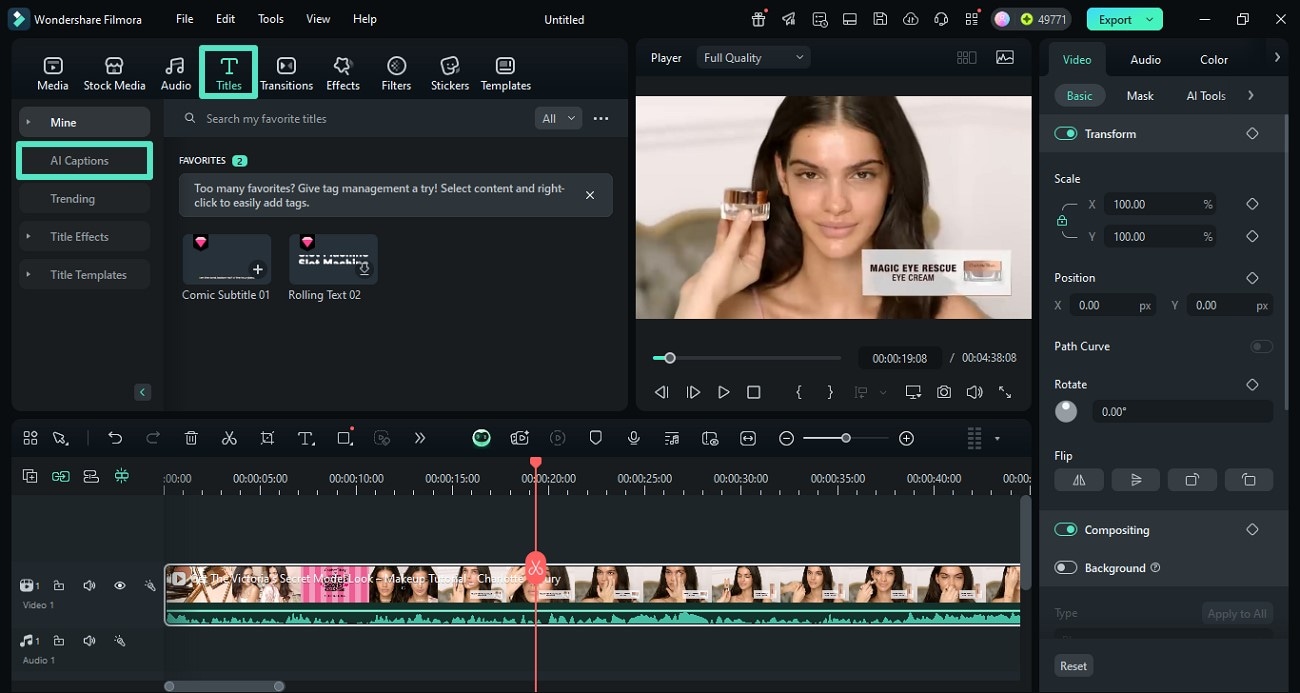Open the Transitions tab

click(286, 73)
